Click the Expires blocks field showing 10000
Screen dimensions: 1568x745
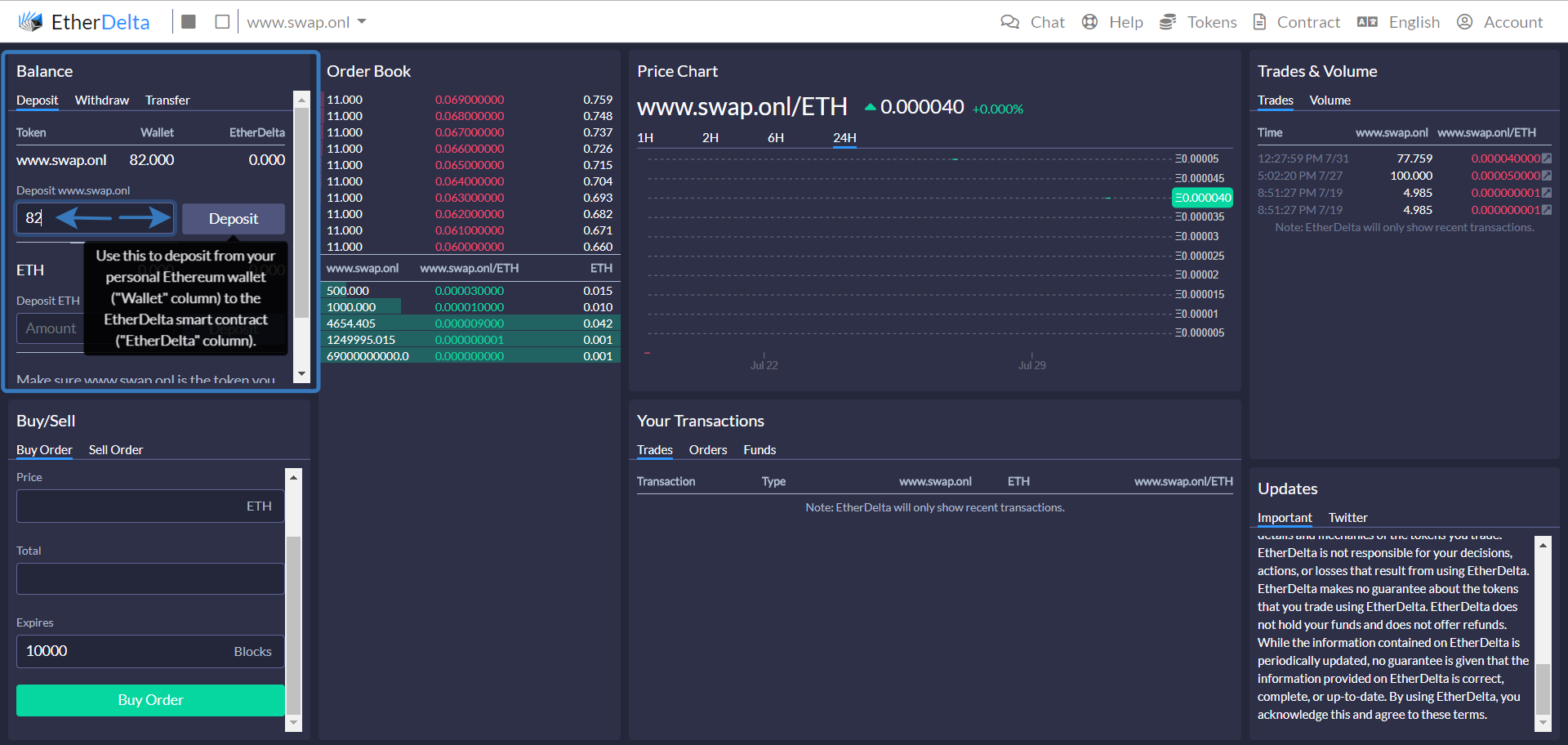click(x=150, y=652)
